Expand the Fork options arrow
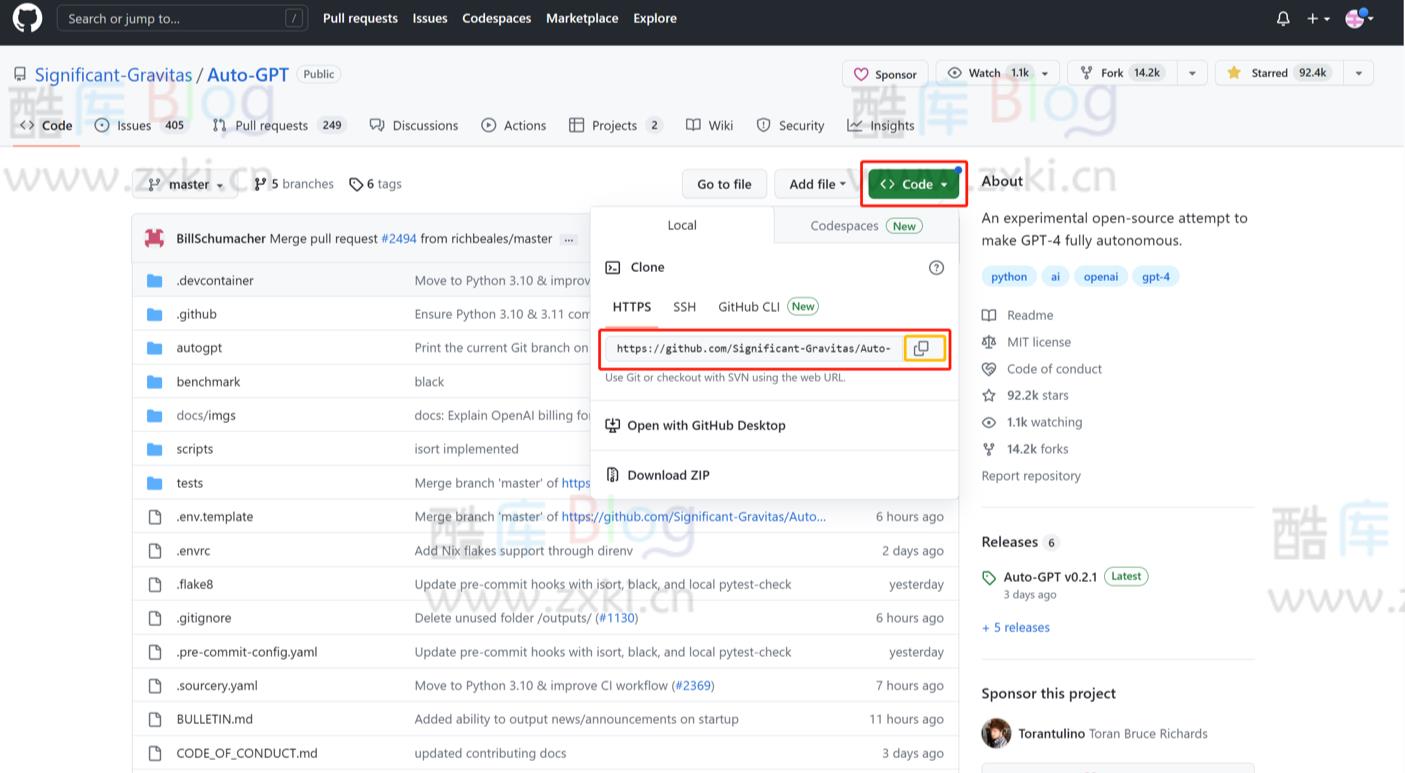This screenshot has height=773, width=1405. pyautogui.click(x=1191, y=73)
